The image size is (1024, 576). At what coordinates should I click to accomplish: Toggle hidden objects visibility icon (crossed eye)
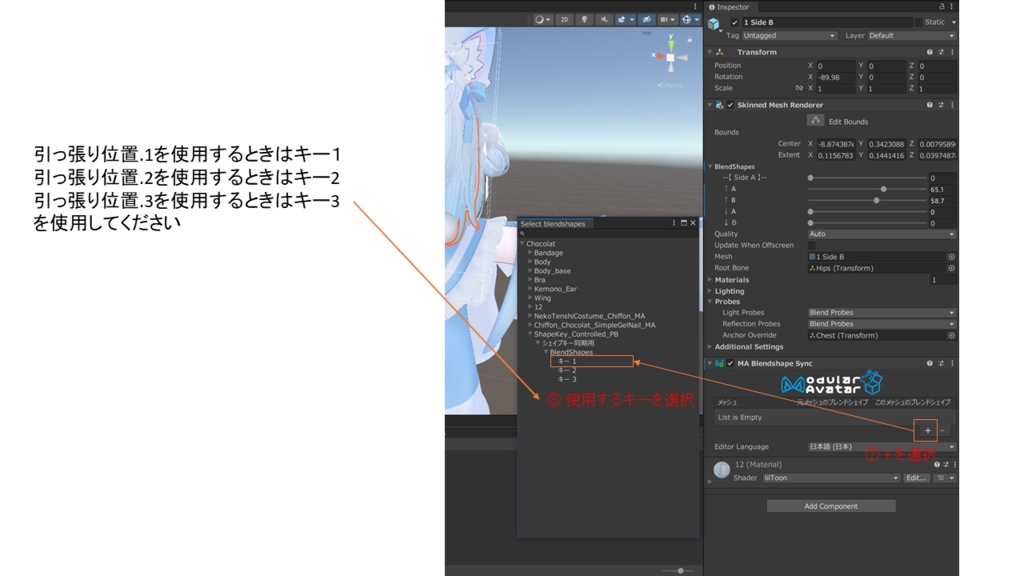tap(646, 20)
